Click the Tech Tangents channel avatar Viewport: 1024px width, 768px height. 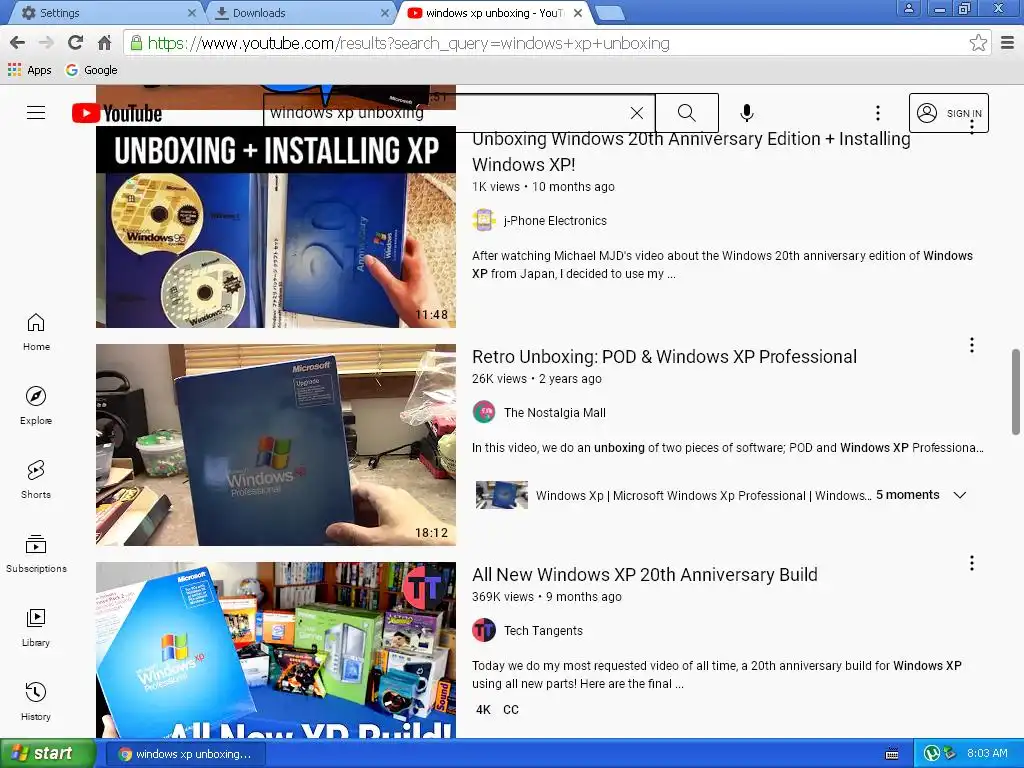484,631
